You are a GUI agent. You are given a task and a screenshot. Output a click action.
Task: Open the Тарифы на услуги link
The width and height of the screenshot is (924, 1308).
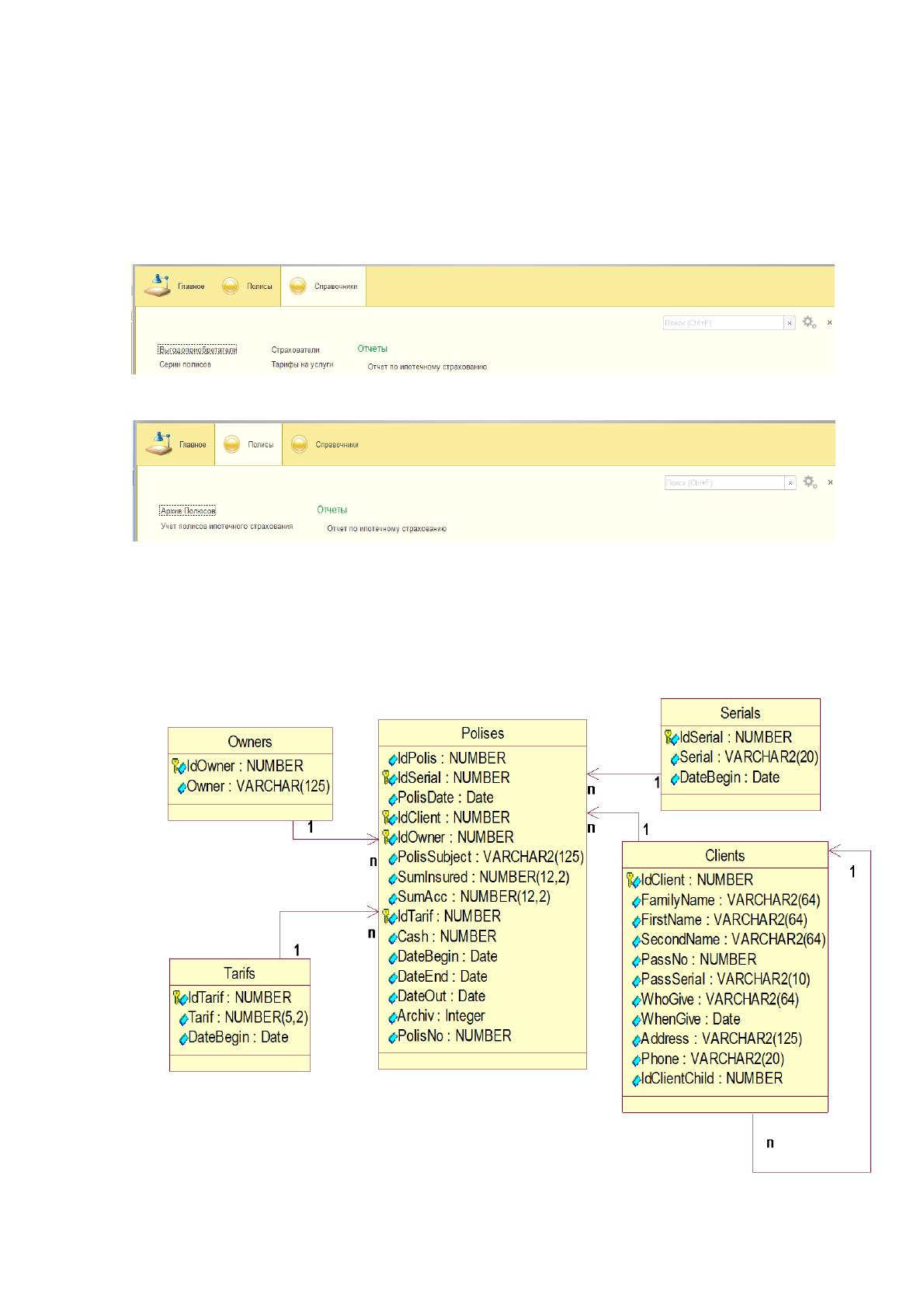[x=302, y=364]
